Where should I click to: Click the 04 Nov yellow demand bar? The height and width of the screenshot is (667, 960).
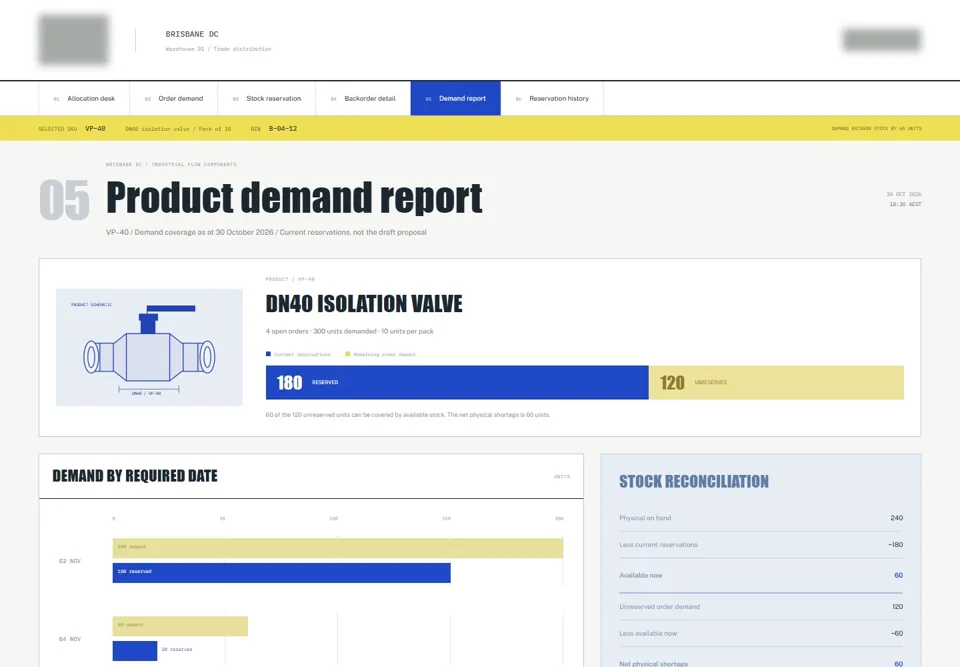point(180,626)
